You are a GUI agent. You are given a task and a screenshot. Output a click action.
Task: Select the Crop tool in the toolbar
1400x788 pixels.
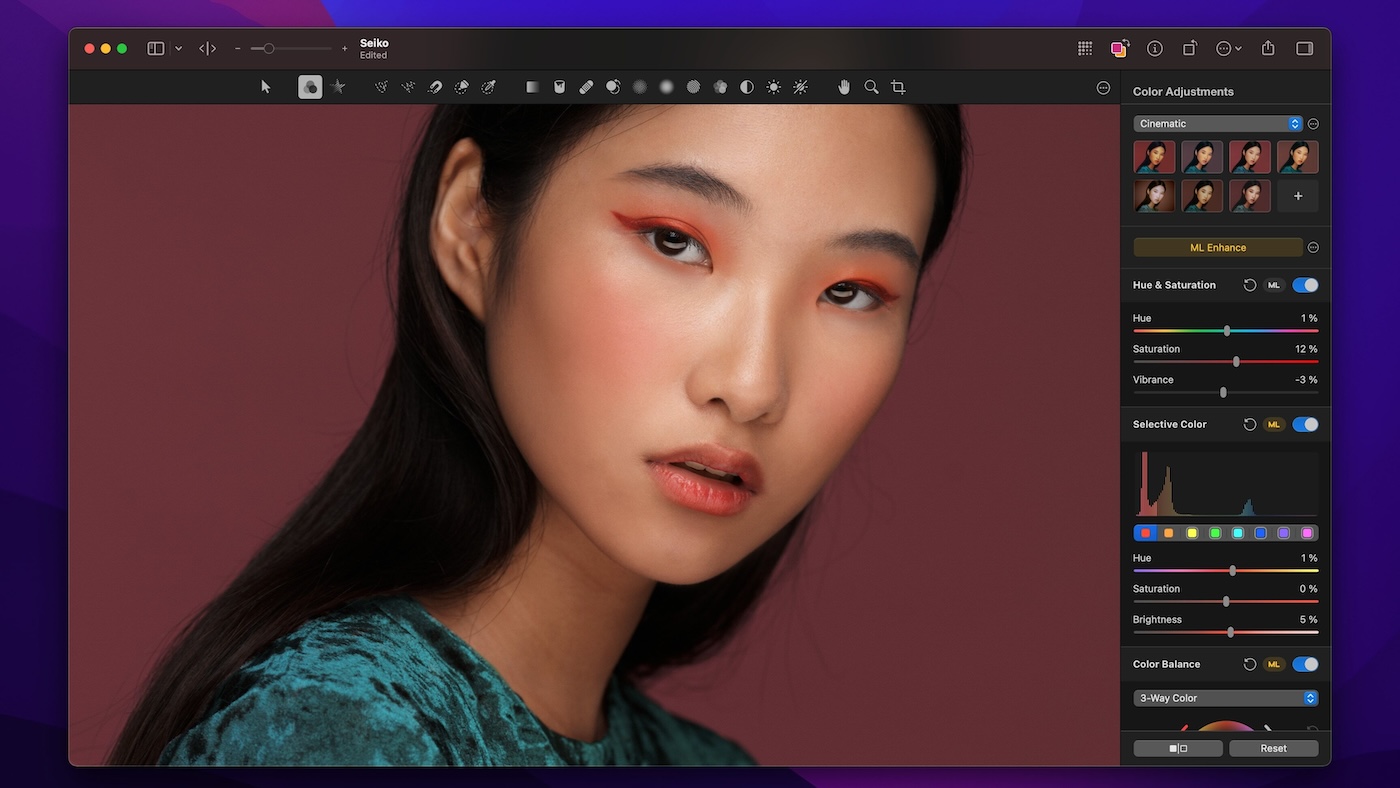[898, 87]
